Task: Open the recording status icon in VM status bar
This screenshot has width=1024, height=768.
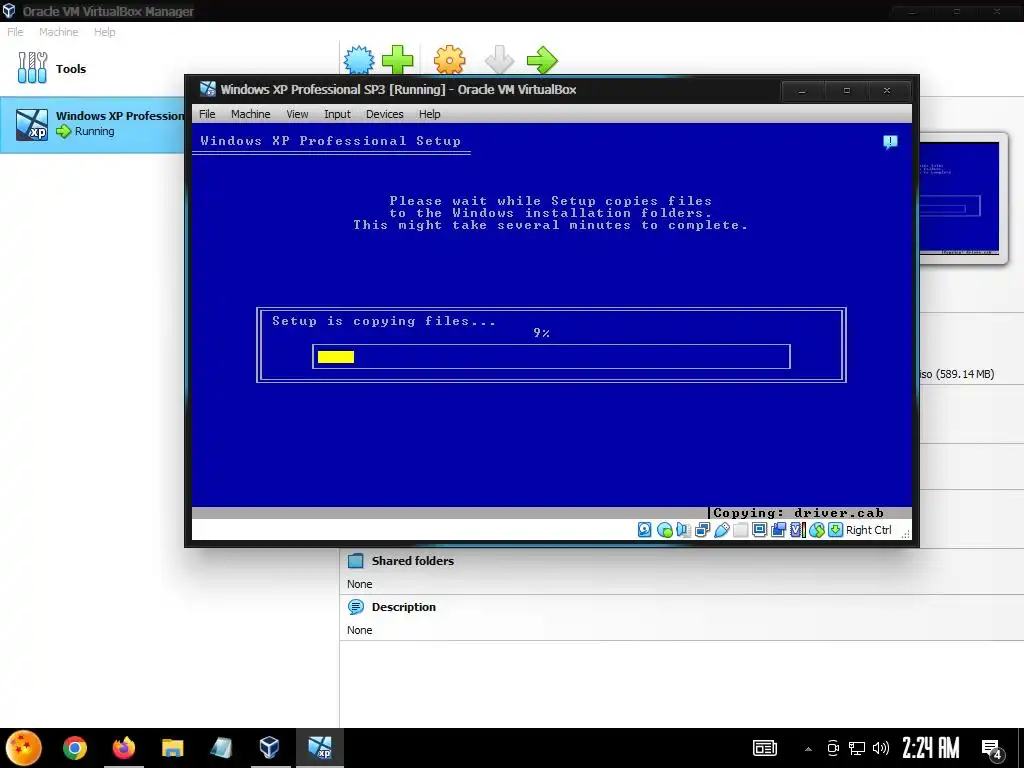Action: click(x=778, y=530)
